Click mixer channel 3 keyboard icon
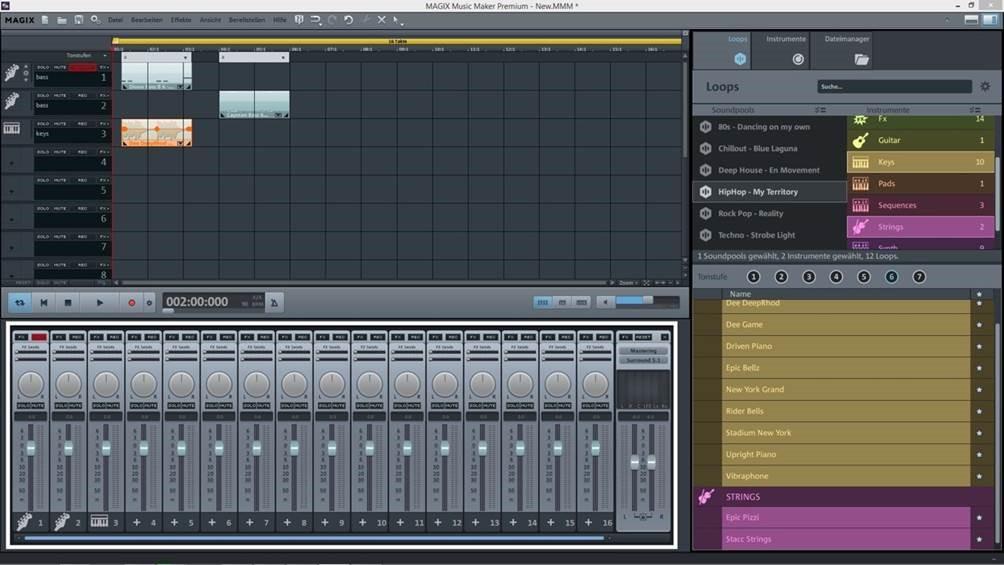 tap(99, 521)
